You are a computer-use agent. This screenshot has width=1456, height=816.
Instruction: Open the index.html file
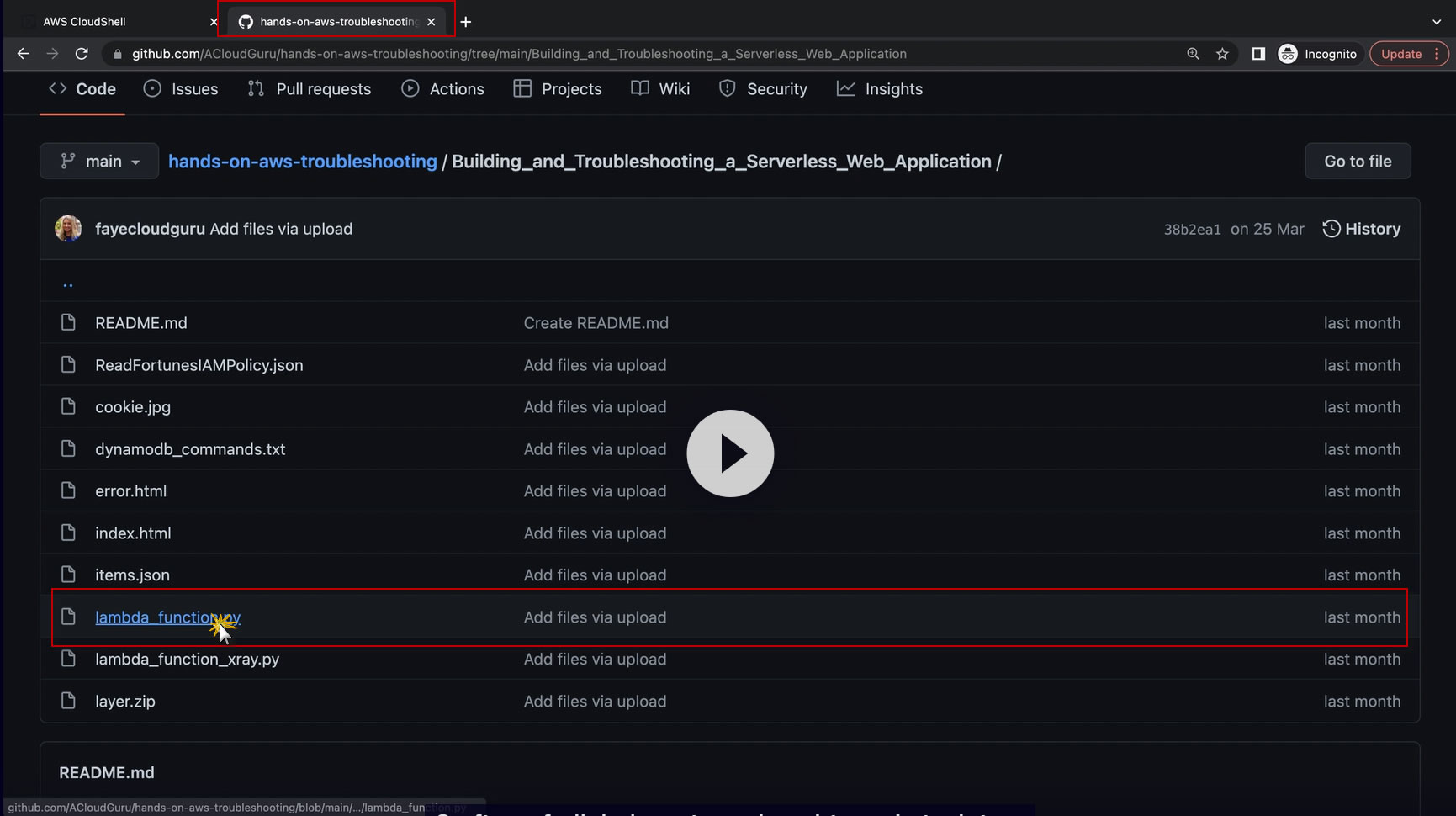(133, 533)
